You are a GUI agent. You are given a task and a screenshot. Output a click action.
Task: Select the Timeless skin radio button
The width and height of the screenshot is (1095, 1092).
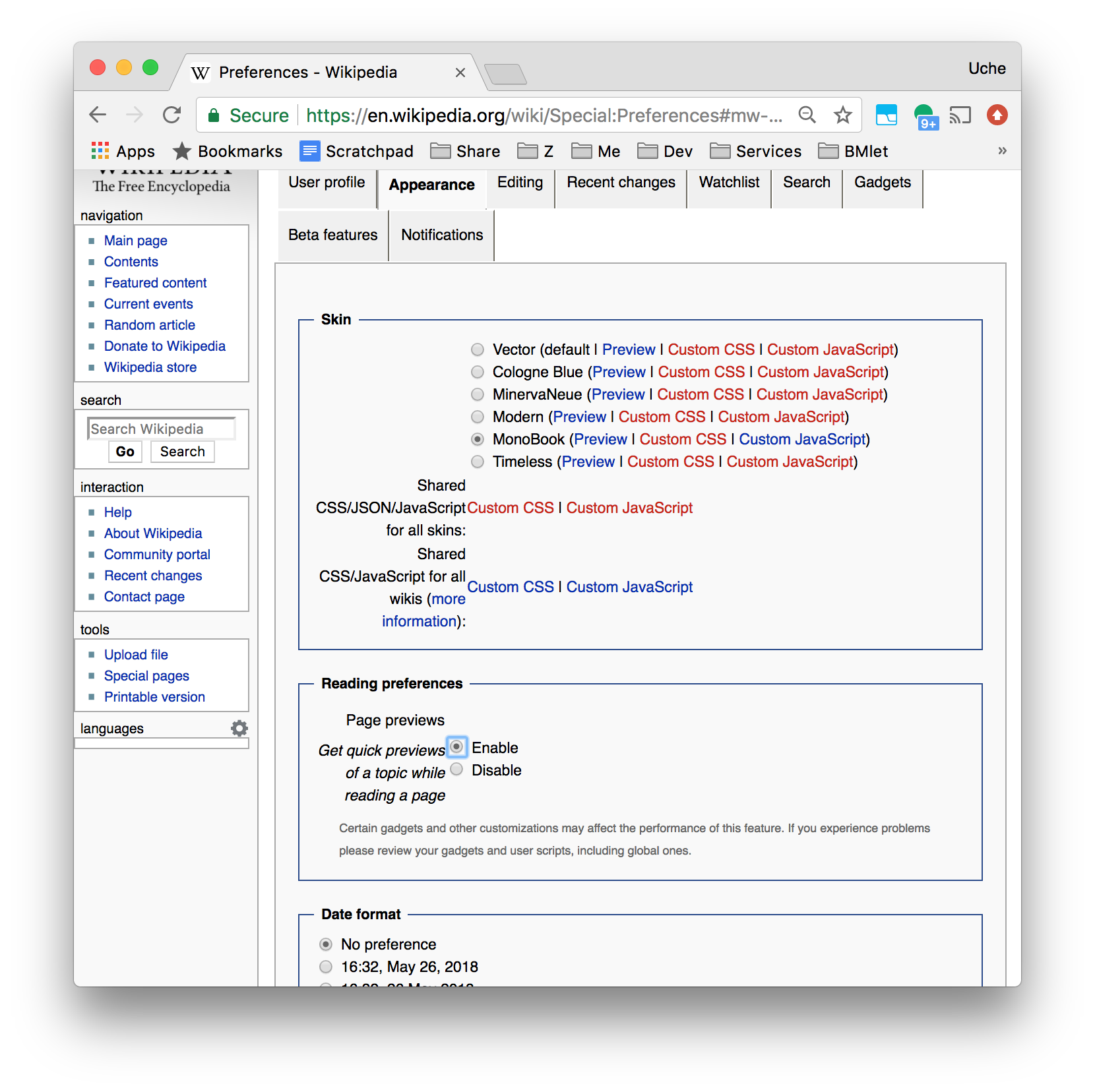[x=478, y=462]
